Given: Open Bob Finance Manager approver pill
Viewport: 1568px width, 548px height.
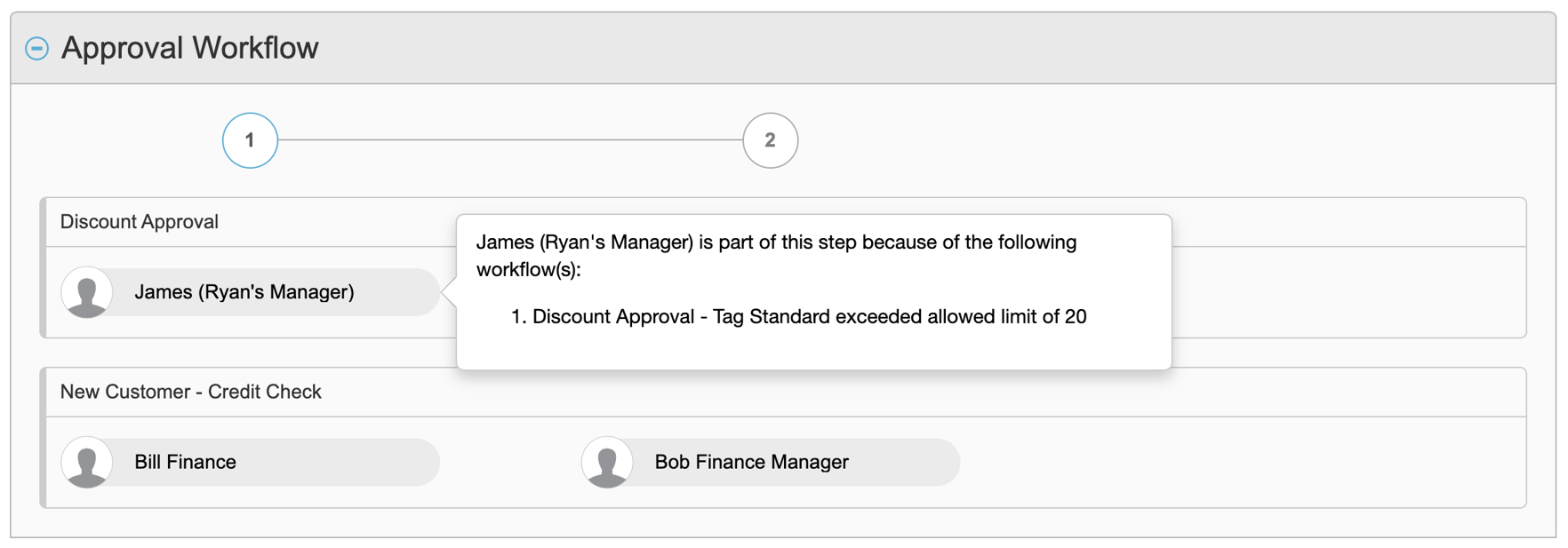Looking at the screenshot, I should [771, 462].
